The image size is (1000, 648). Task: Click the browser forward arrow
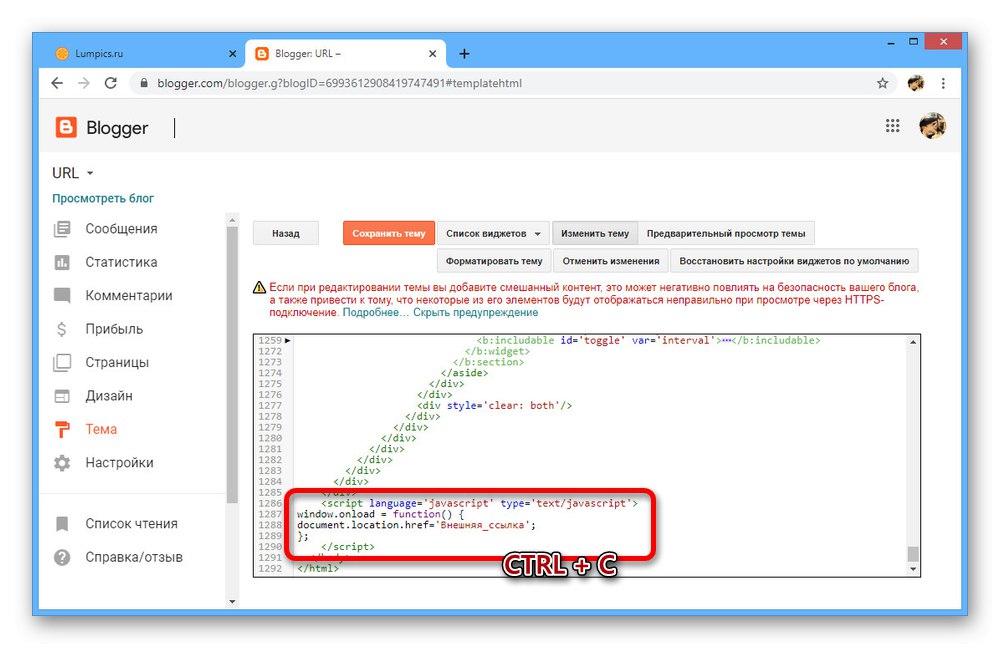84,83
